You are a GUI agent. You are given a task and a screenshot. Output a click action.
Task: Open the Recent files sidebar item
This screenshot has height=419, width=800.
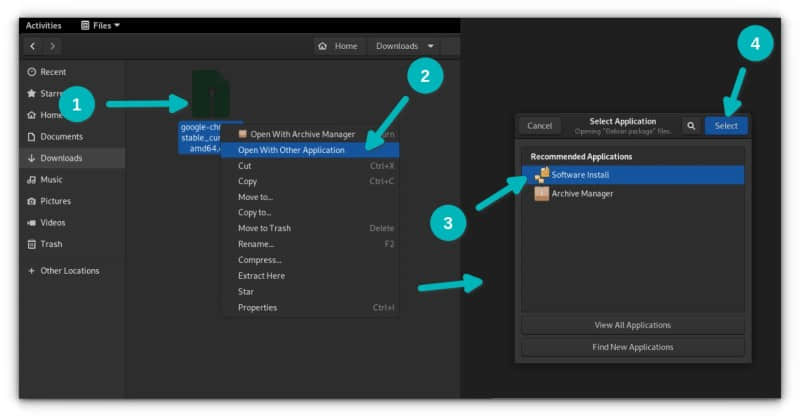click(x=53, y=72)
